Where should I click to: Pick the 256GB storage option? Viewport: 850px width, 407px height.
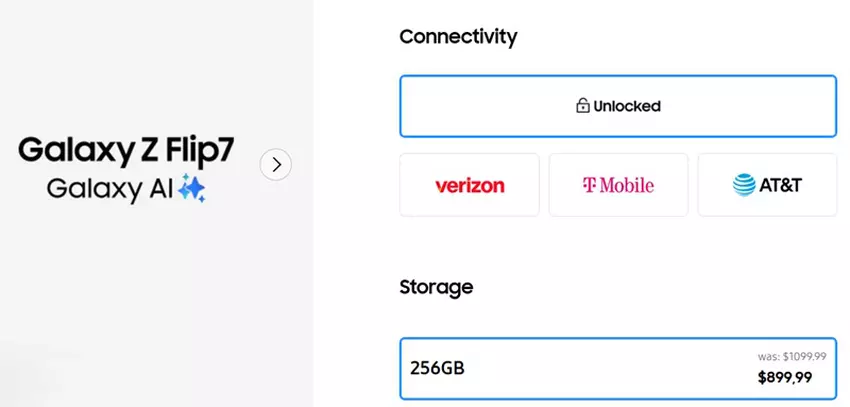617,368
